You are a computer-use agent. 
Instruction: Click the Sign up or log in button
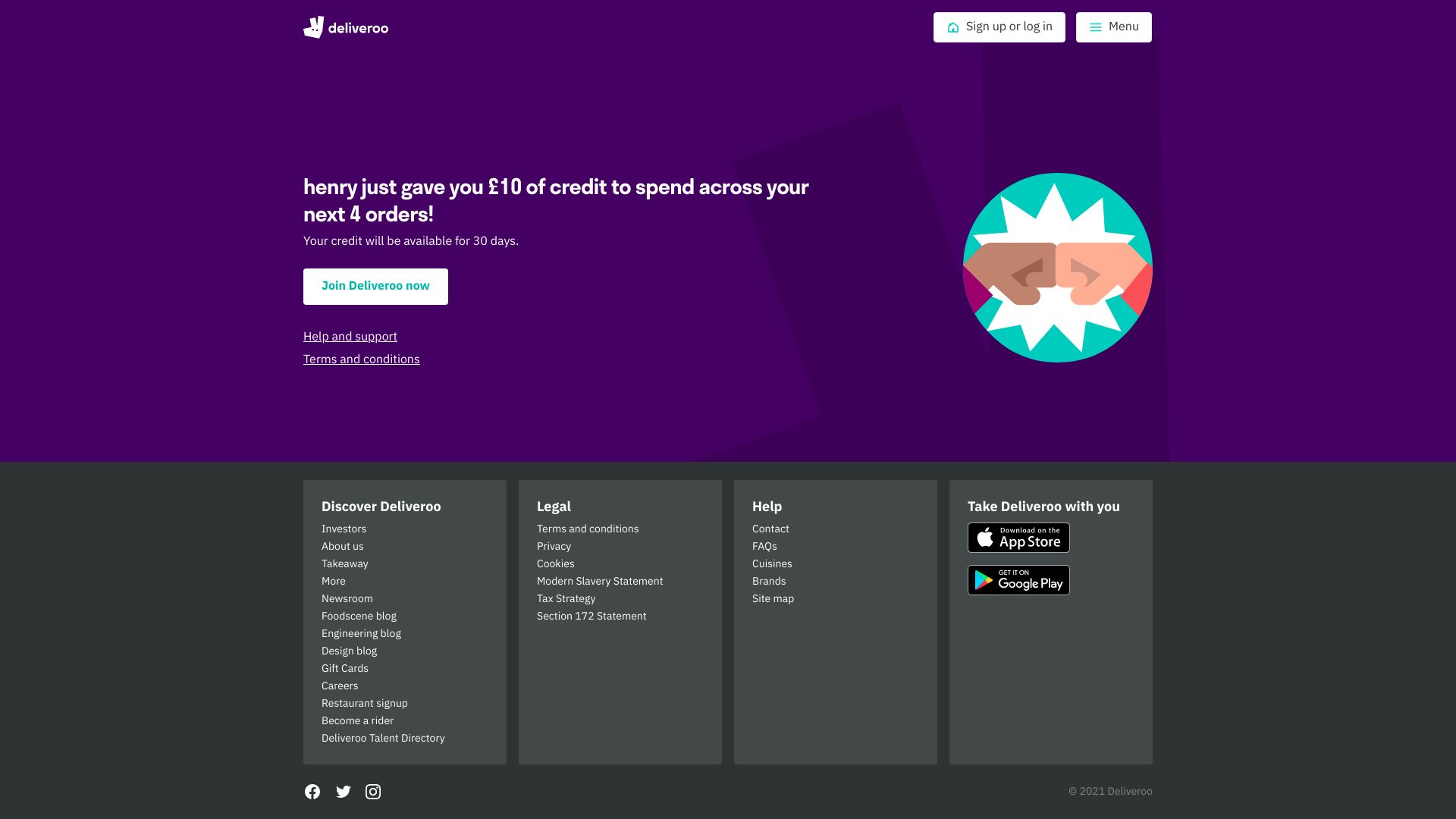coord(999,27)
